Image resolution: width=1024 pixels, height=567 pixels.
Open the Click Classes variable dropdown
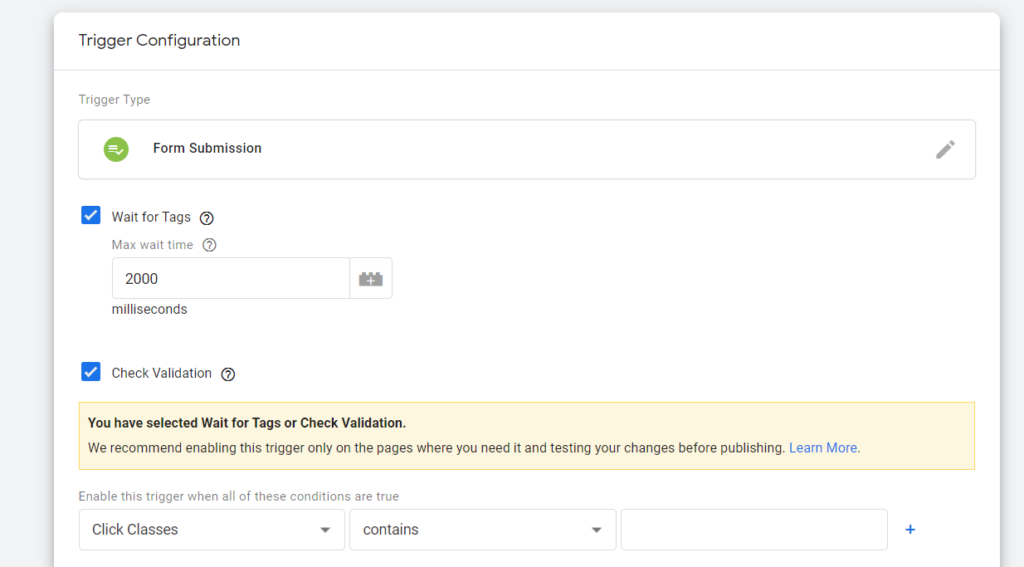211,530
